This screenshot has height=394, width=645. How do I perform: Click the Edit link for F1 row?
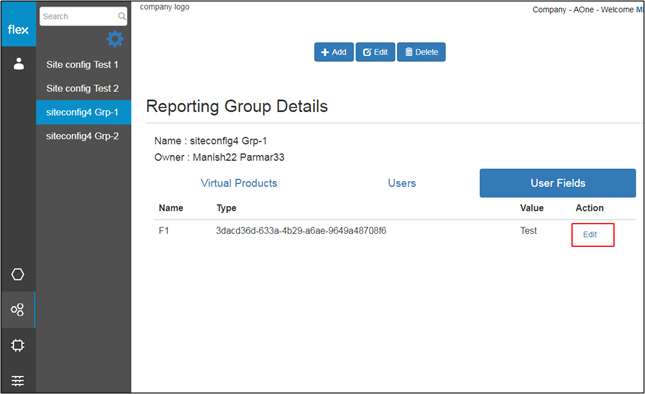click(590, 234)
